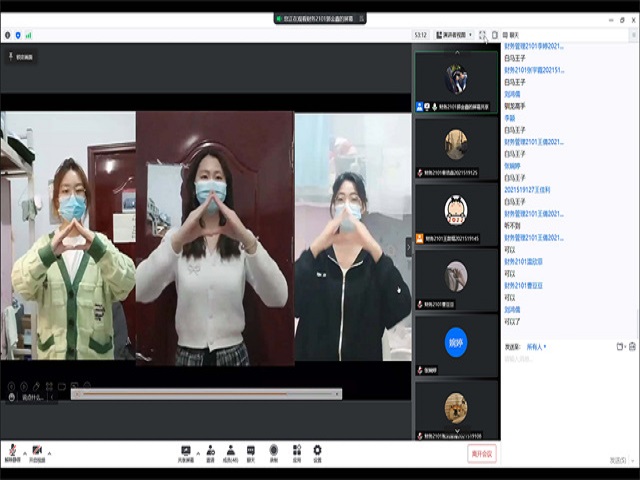Expand audio options arrow beside microphone
The width and height of the screenshot is (640, 480).
pos(24,451)
